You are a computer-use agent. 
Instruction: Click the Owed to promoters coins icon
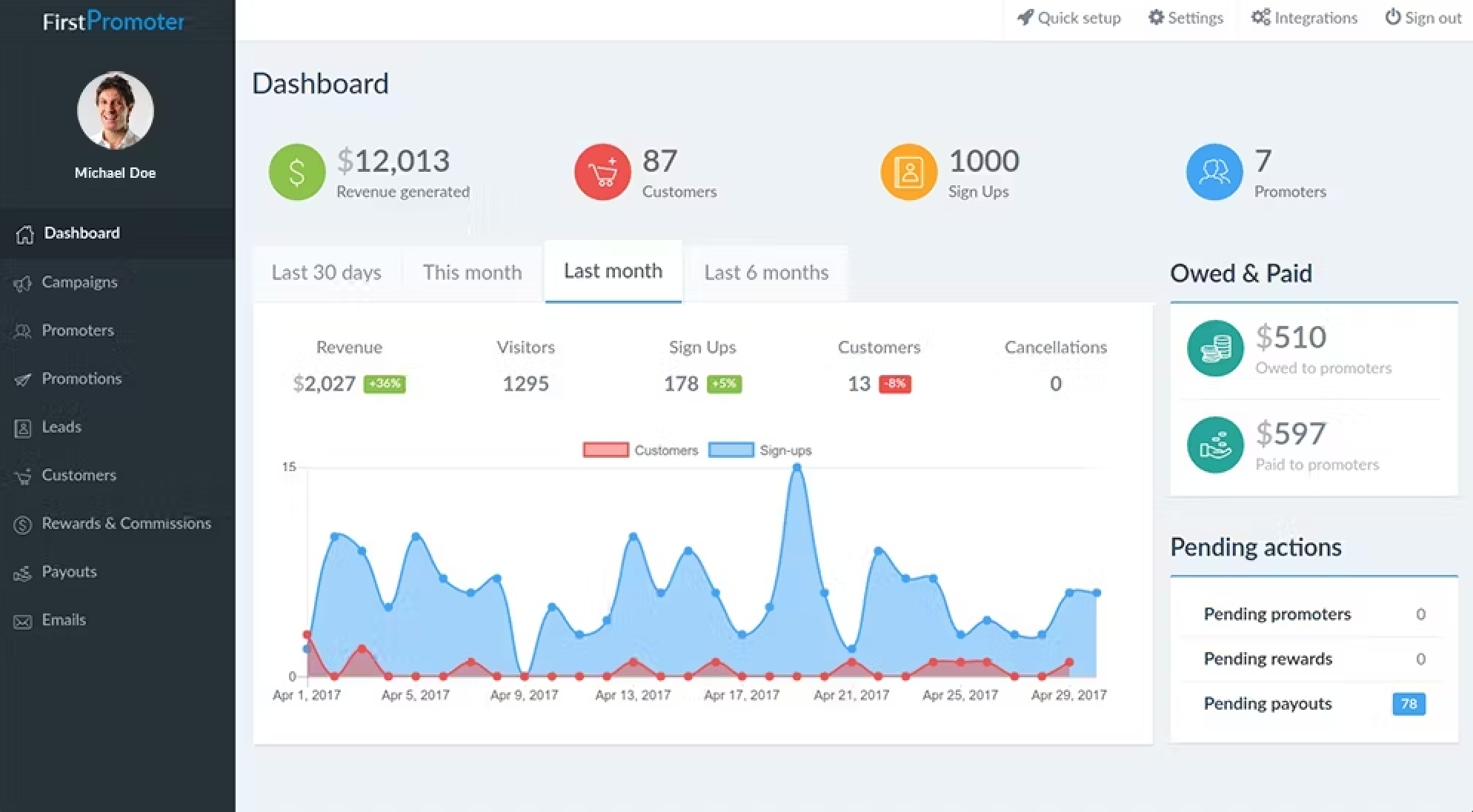[x=1214, y=348]
